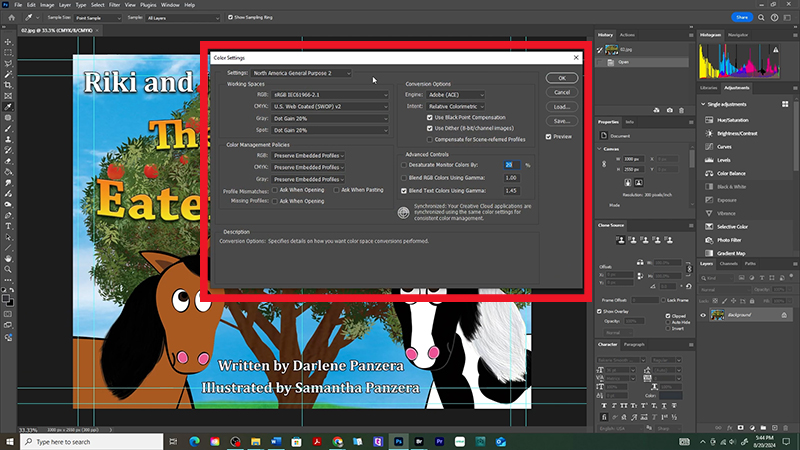
Task: Select the Eraser tool
Action: [x=8, y=161]
